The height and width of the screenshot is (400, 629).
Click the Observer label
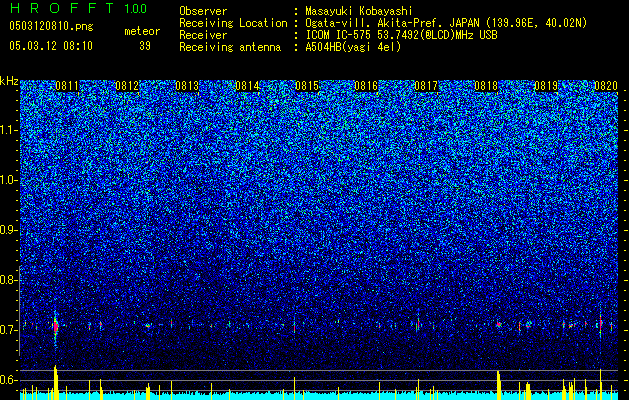pos(203,11)
